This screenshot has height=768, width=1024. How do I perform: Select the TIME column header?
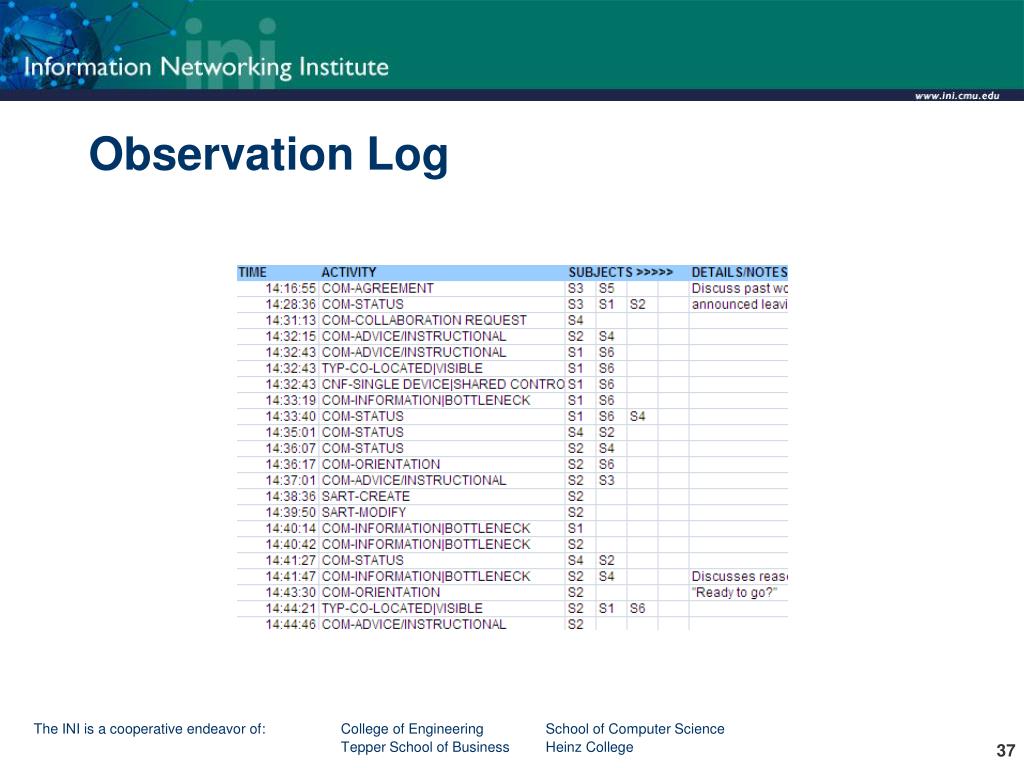tap(252, 272)
